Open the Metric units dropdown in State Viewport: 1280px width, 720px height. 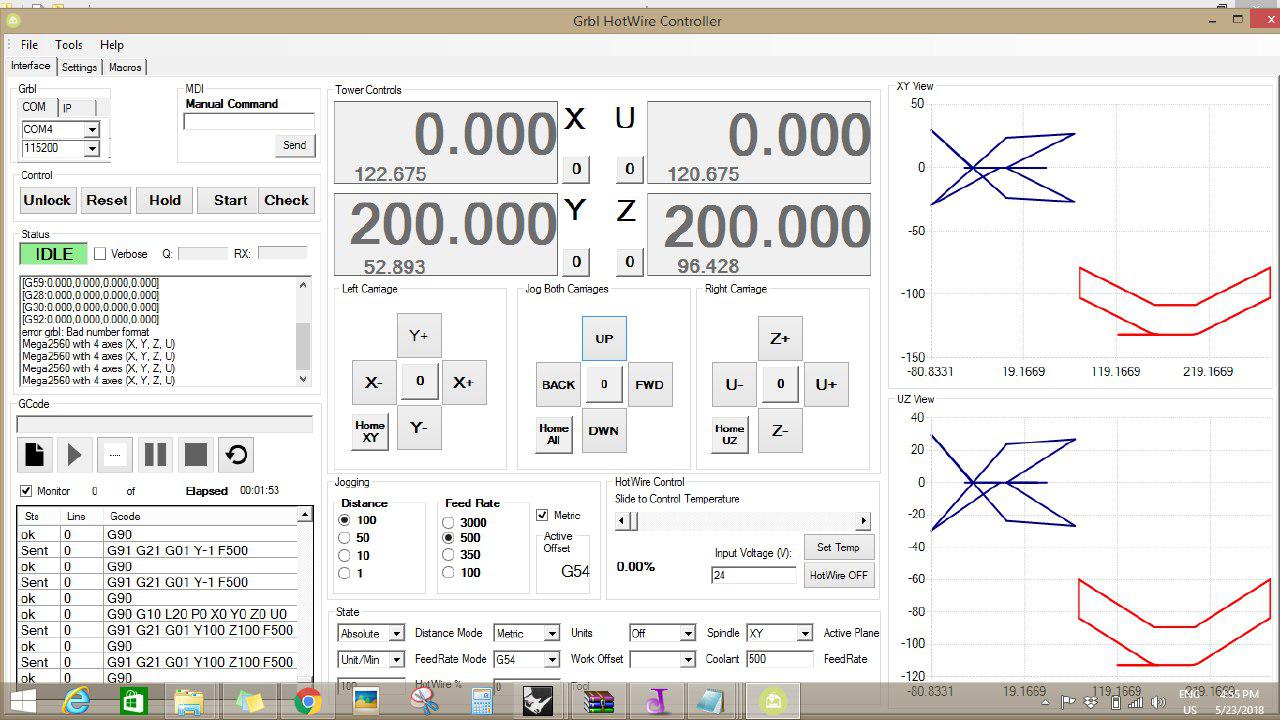click(552, 634)
